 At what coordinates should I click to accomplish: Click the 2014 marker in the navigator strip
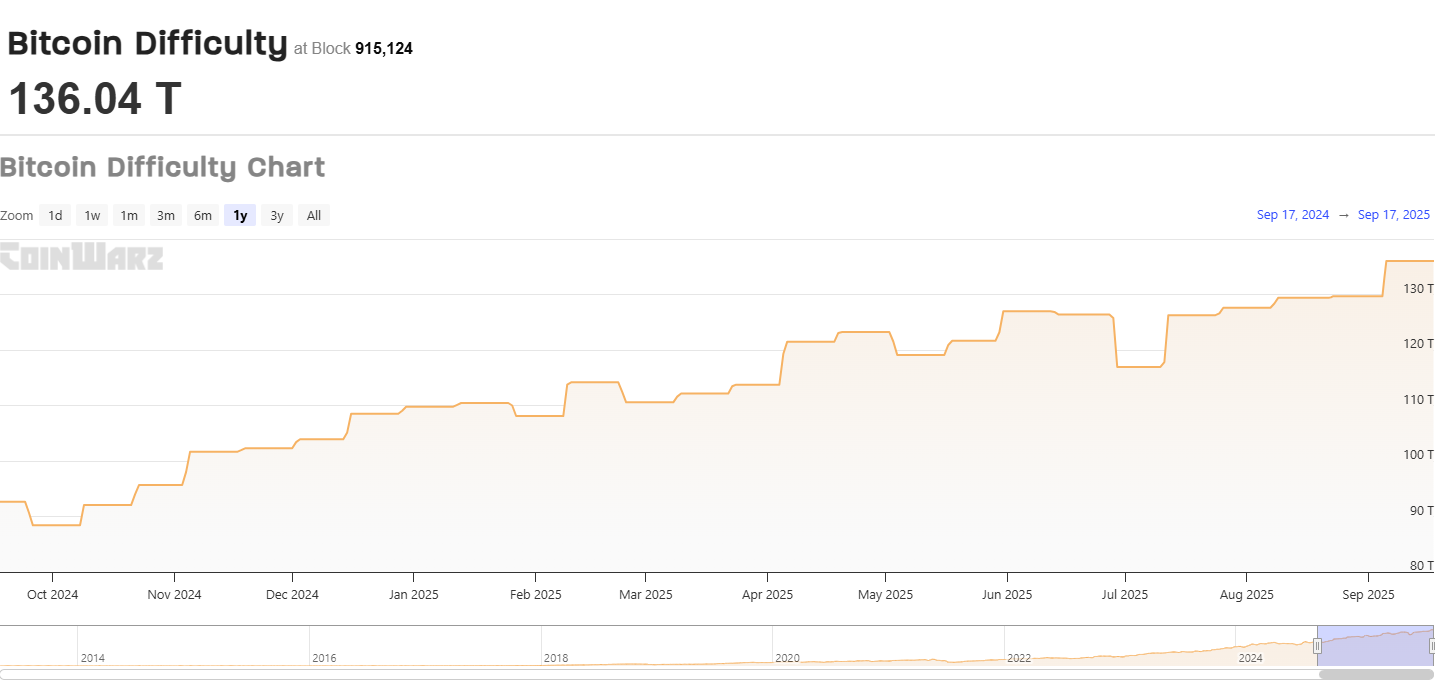(92, 657)
